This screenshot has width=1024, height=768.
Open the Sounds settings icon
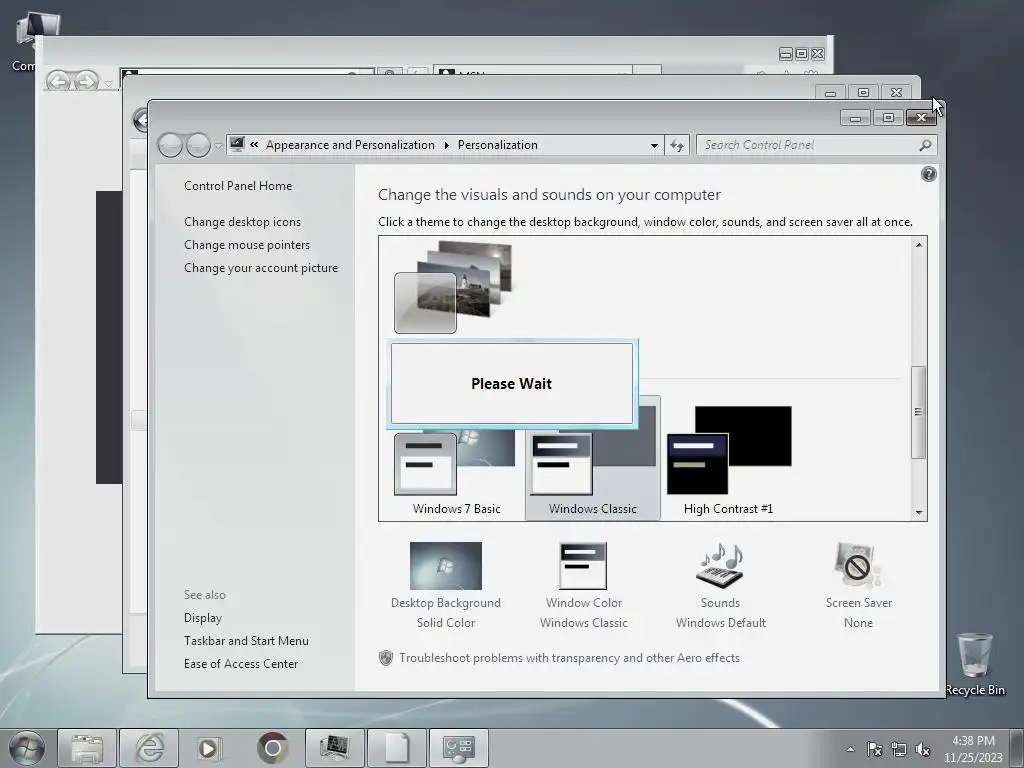[x=720, y=566]
